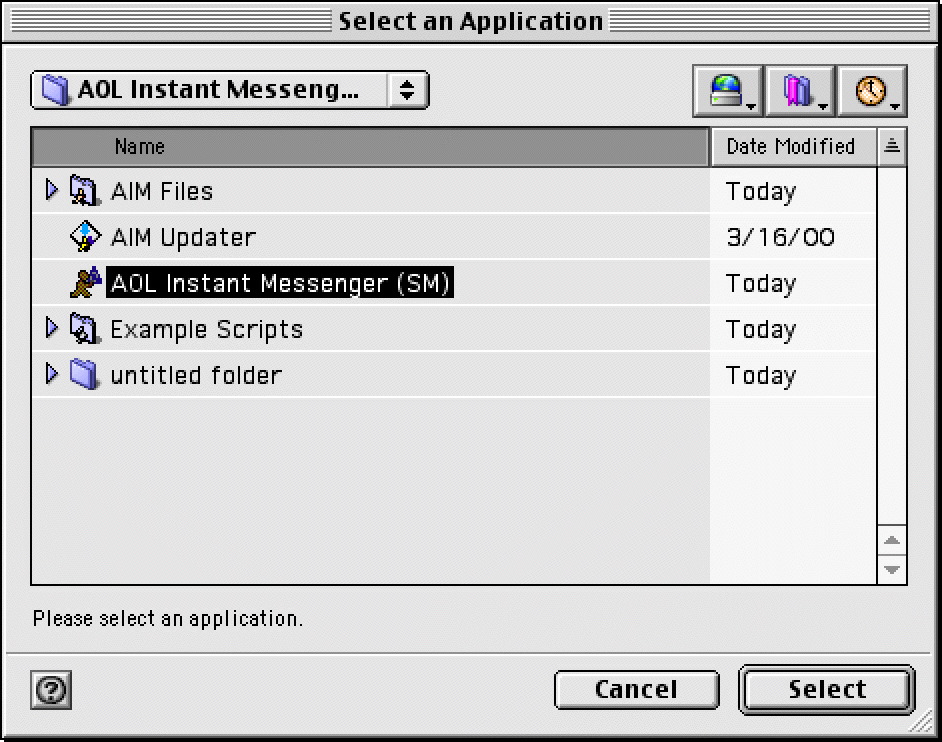Select the untitled folder row
Viewport: 942px width, 742px height.
[x=454, y=374]
